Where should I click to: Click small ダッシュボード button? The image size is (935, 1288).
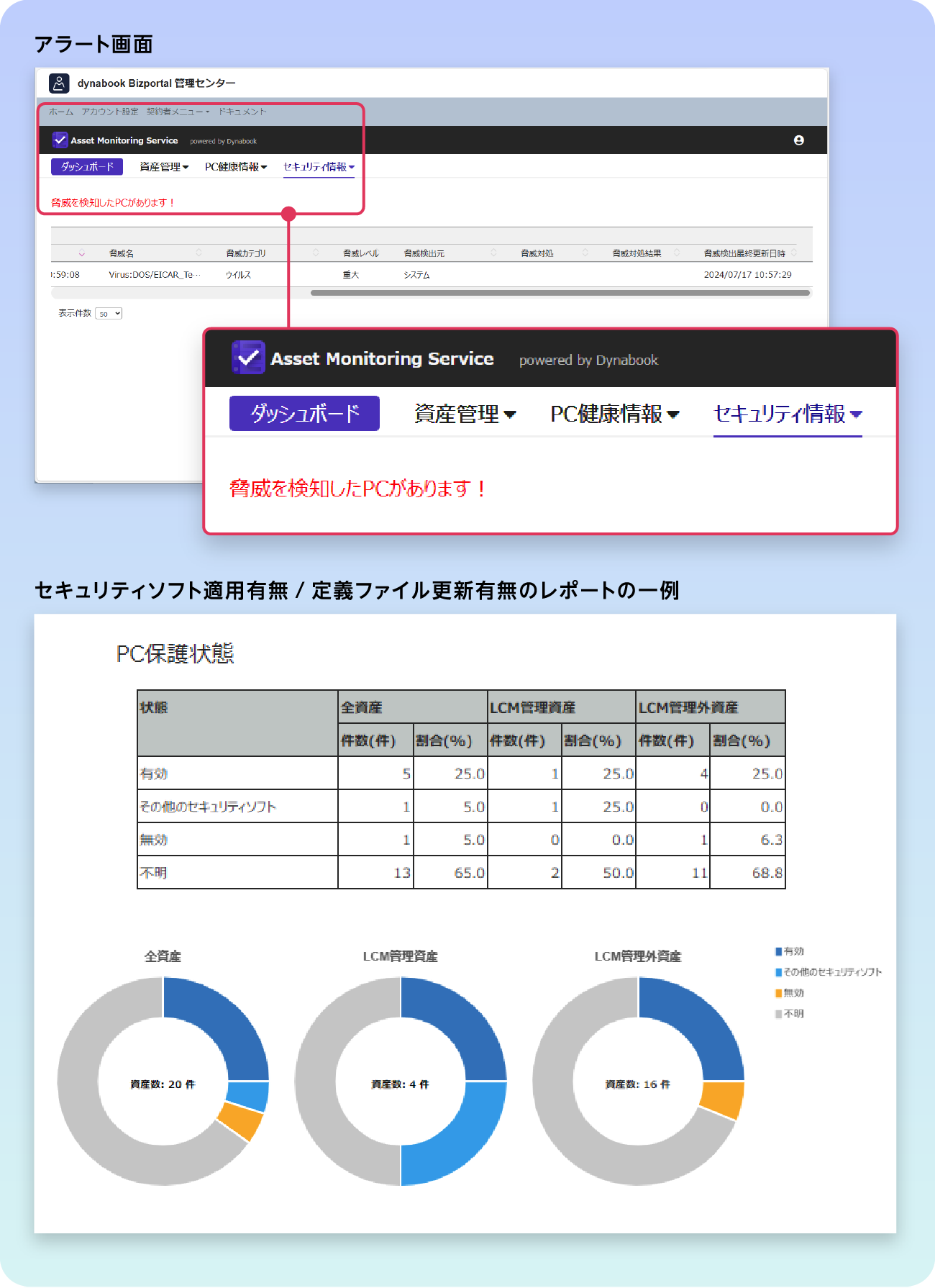(87, 167)
